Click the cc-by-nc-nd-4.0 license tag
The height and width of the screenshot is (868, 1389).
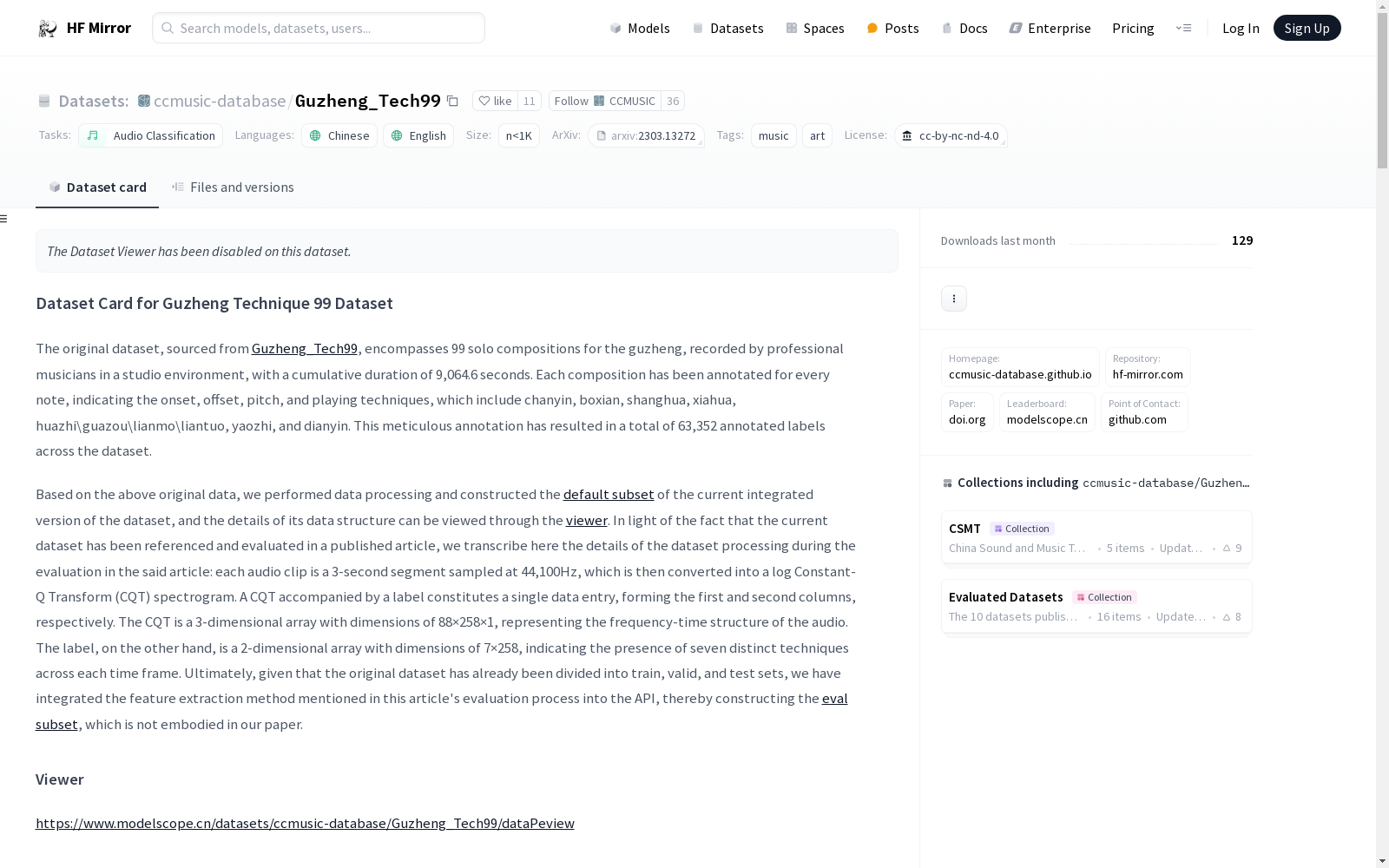[x=951, y=135]
